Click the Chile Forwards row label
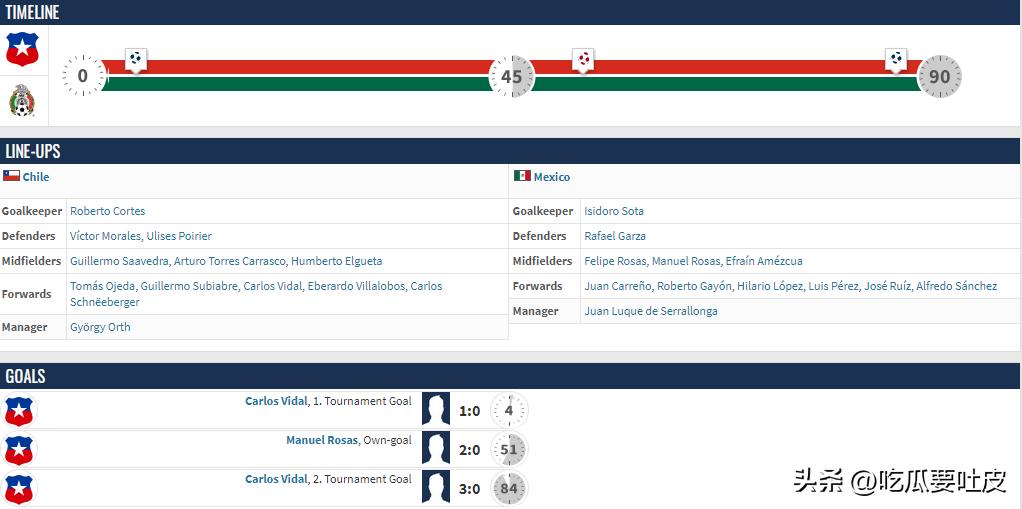This screenshot has height=509, width=1022. (27, 294)
